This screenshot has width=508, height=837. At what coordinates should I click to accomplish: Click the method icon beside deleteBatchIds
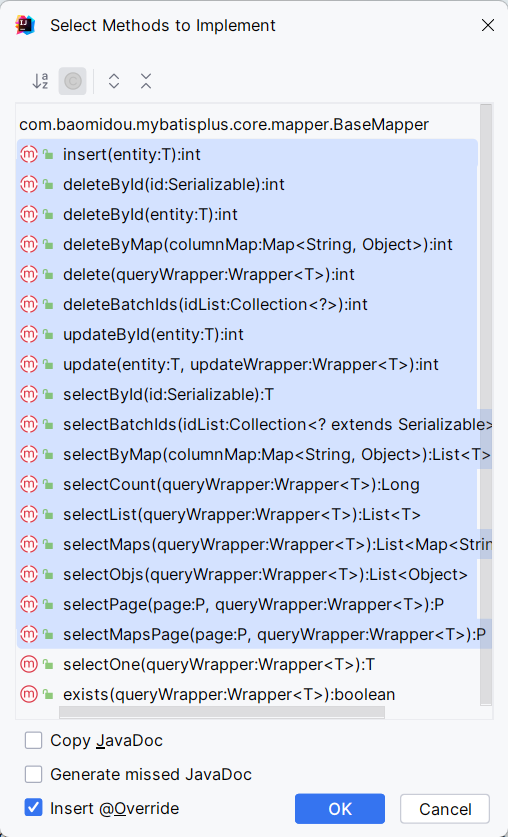pyautogui.click(x=29, y=304)
